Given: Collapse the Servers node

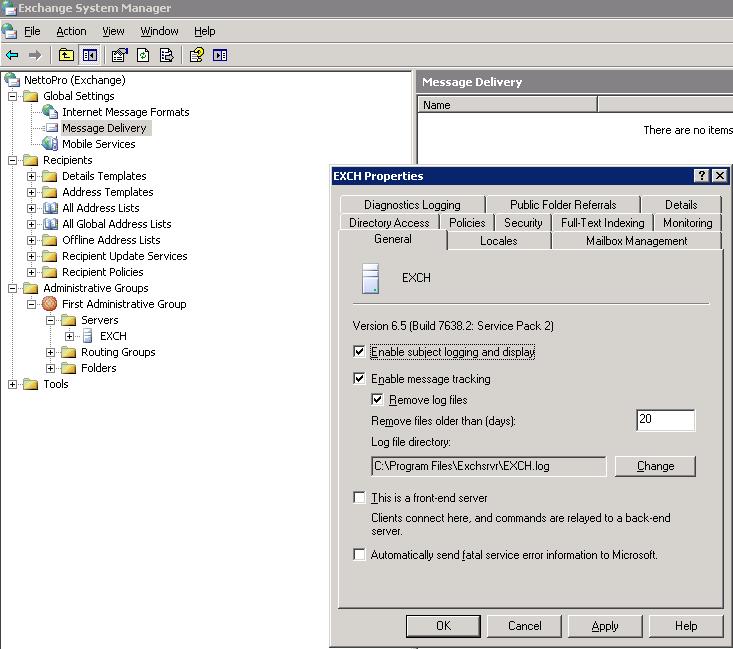Looking at the screenshot, I should coord(50,320).
